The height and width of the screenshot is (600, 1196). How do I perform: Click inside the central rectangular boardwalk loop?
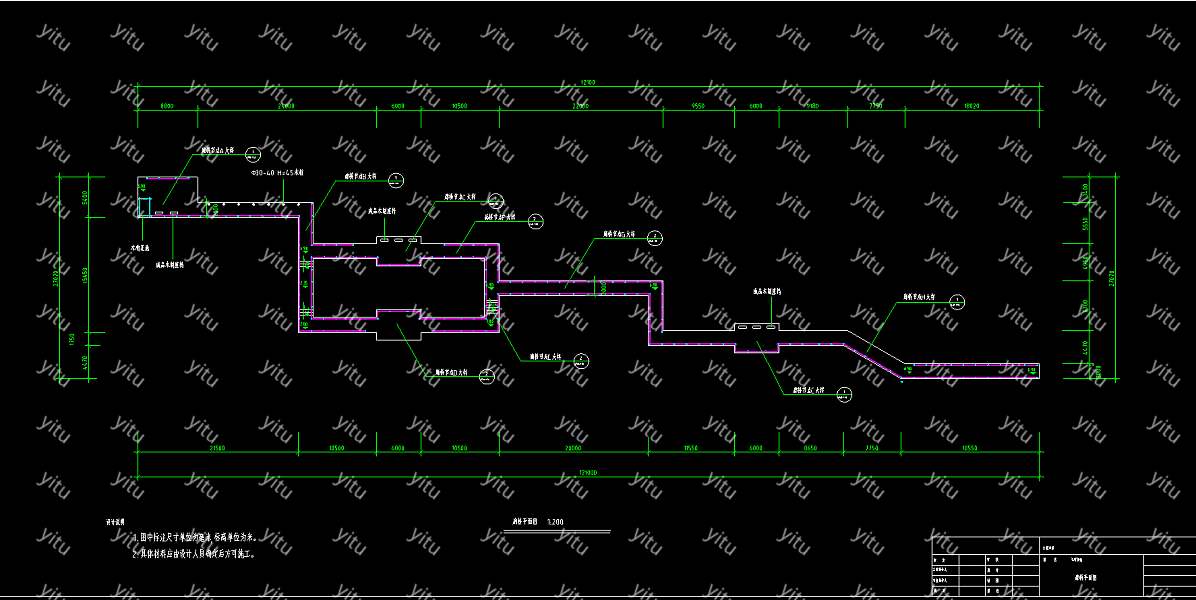tap(400, 290)
